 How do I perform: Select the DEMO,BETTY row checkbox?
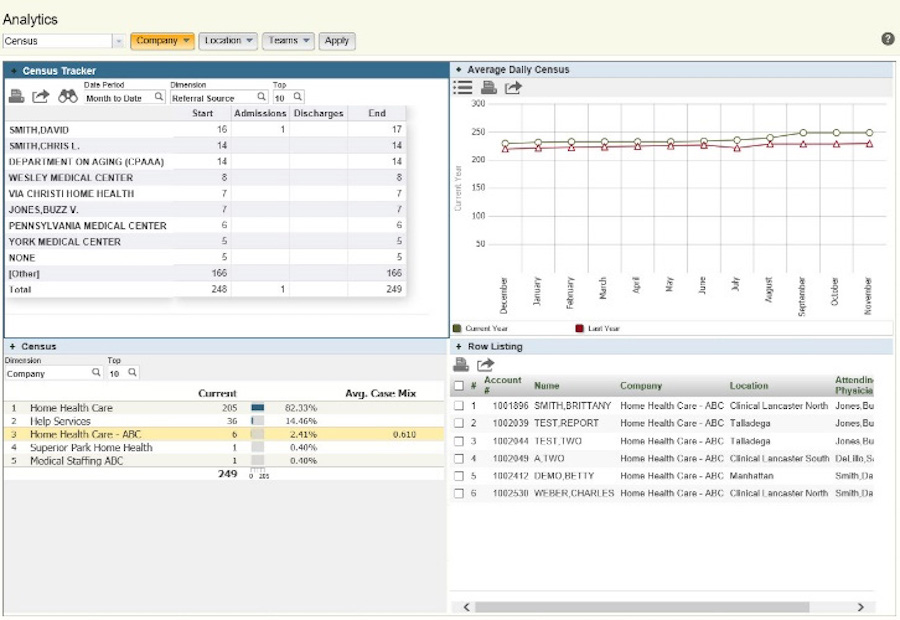[458, 476]
